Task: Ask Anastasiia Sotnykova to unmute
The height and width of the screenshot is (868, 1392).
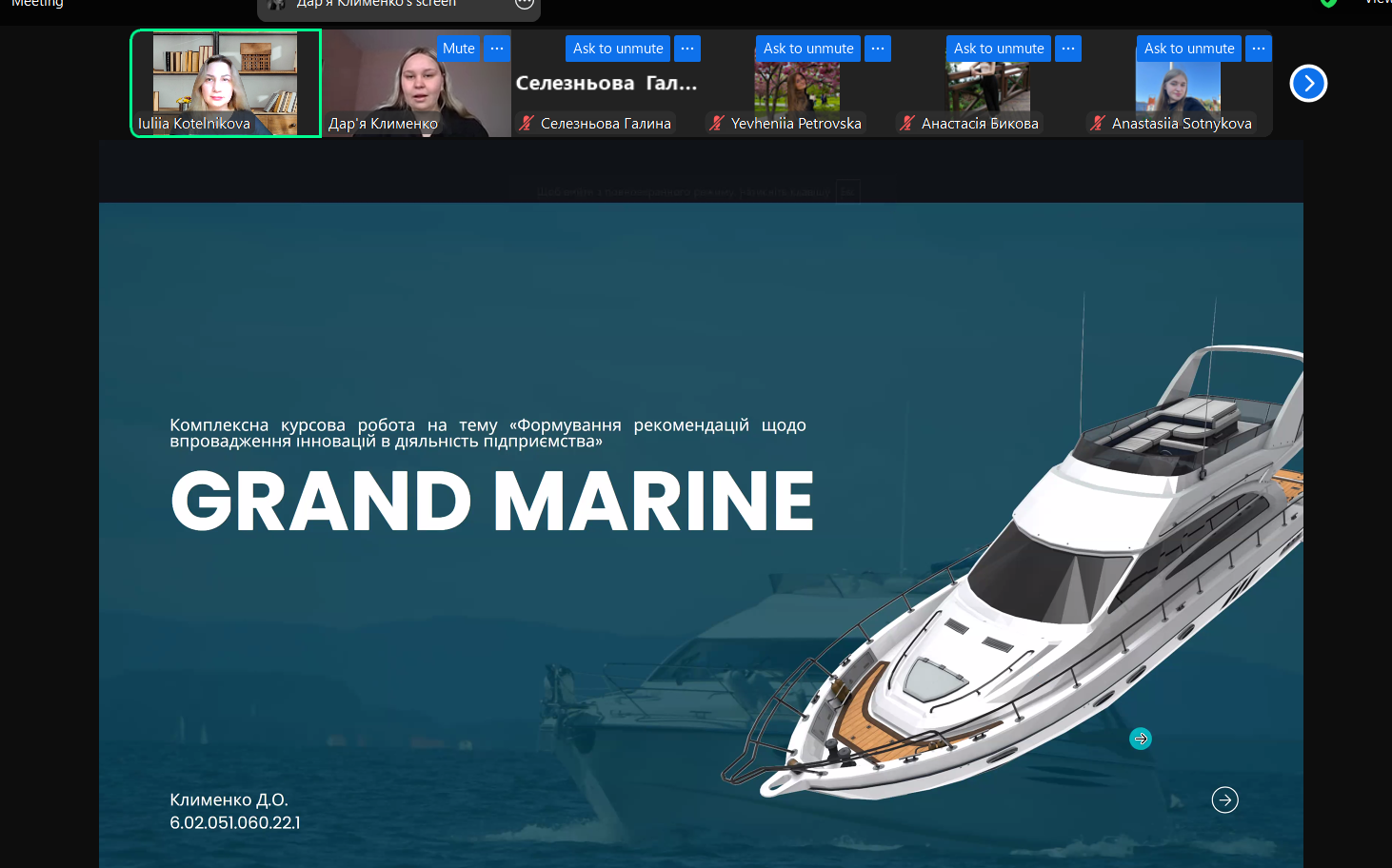Action: click(x=1189, y=49)
